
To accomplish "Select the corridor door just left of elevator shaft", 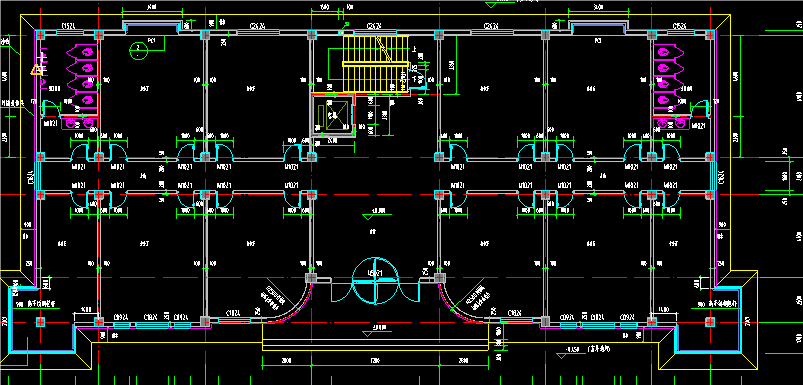I will [293, 152].
